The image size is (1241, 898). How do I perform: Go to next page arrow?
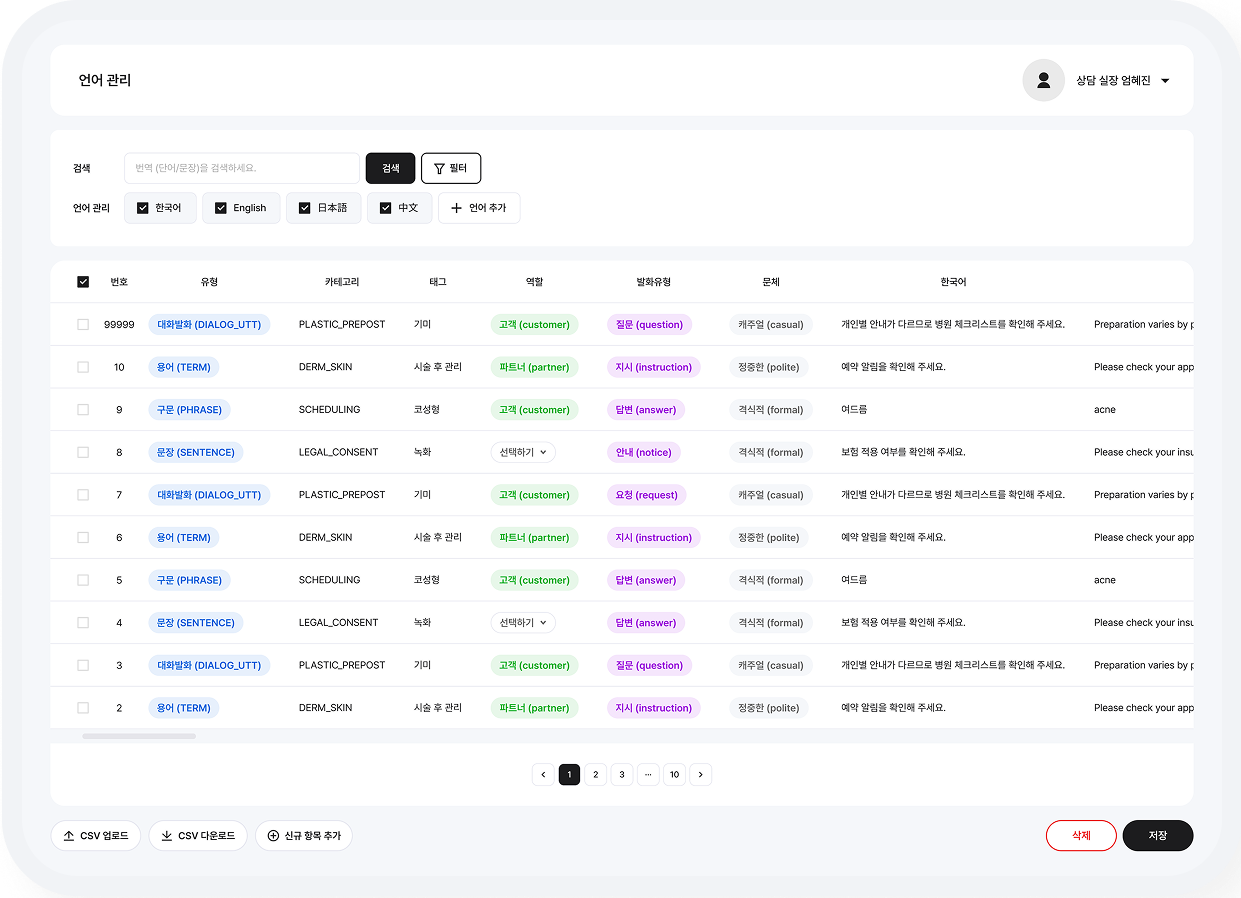700,774
